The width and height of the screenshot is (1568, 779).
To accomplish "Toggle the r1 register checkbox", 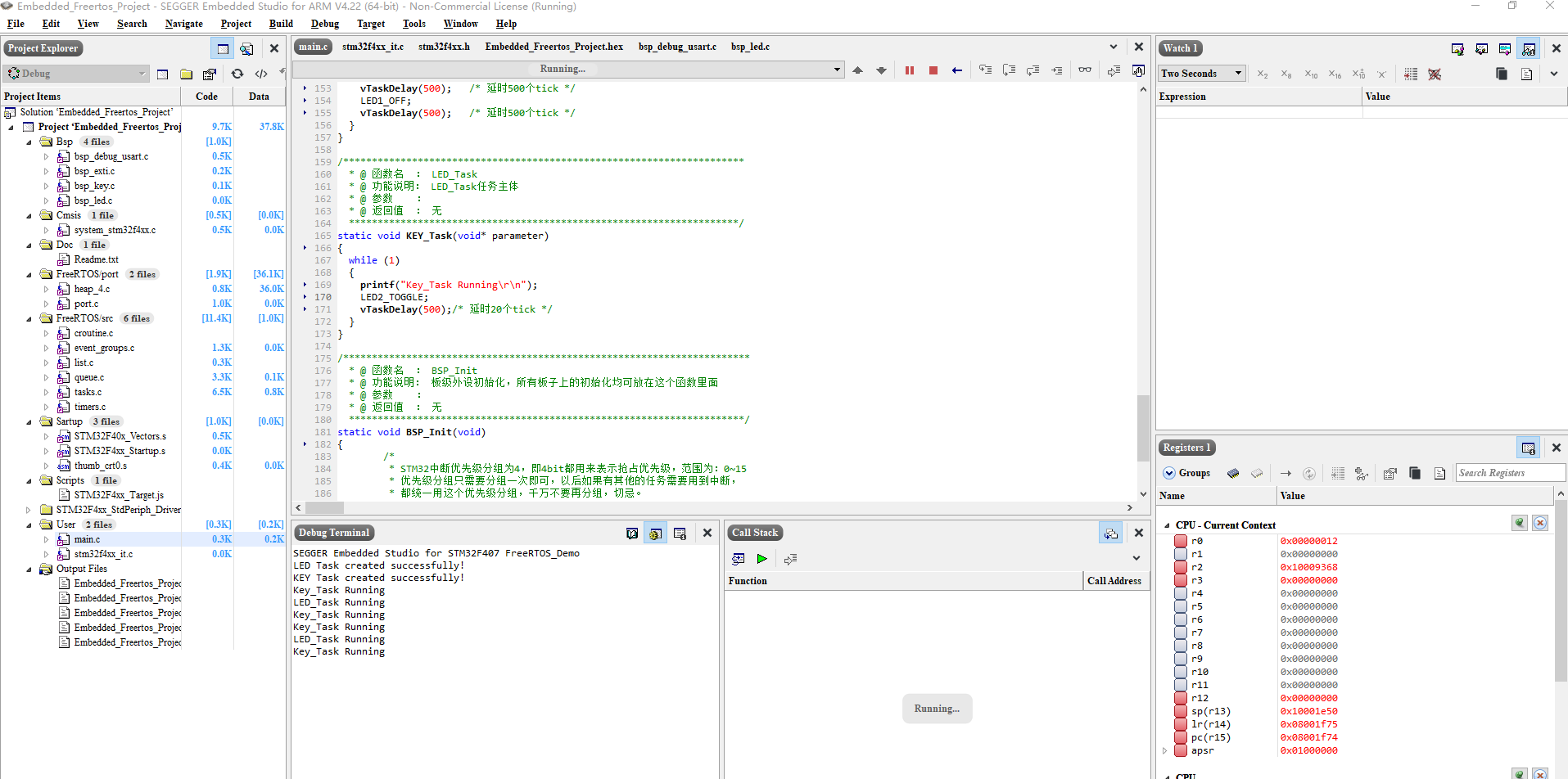I will (1181, 554).
